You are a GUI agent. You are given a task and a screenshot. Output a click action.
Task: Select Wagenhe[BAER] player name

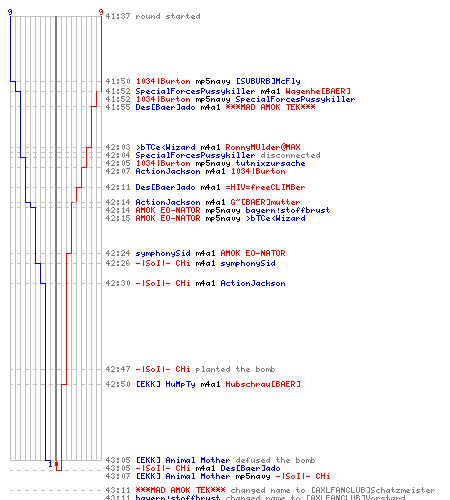point(318,91)
